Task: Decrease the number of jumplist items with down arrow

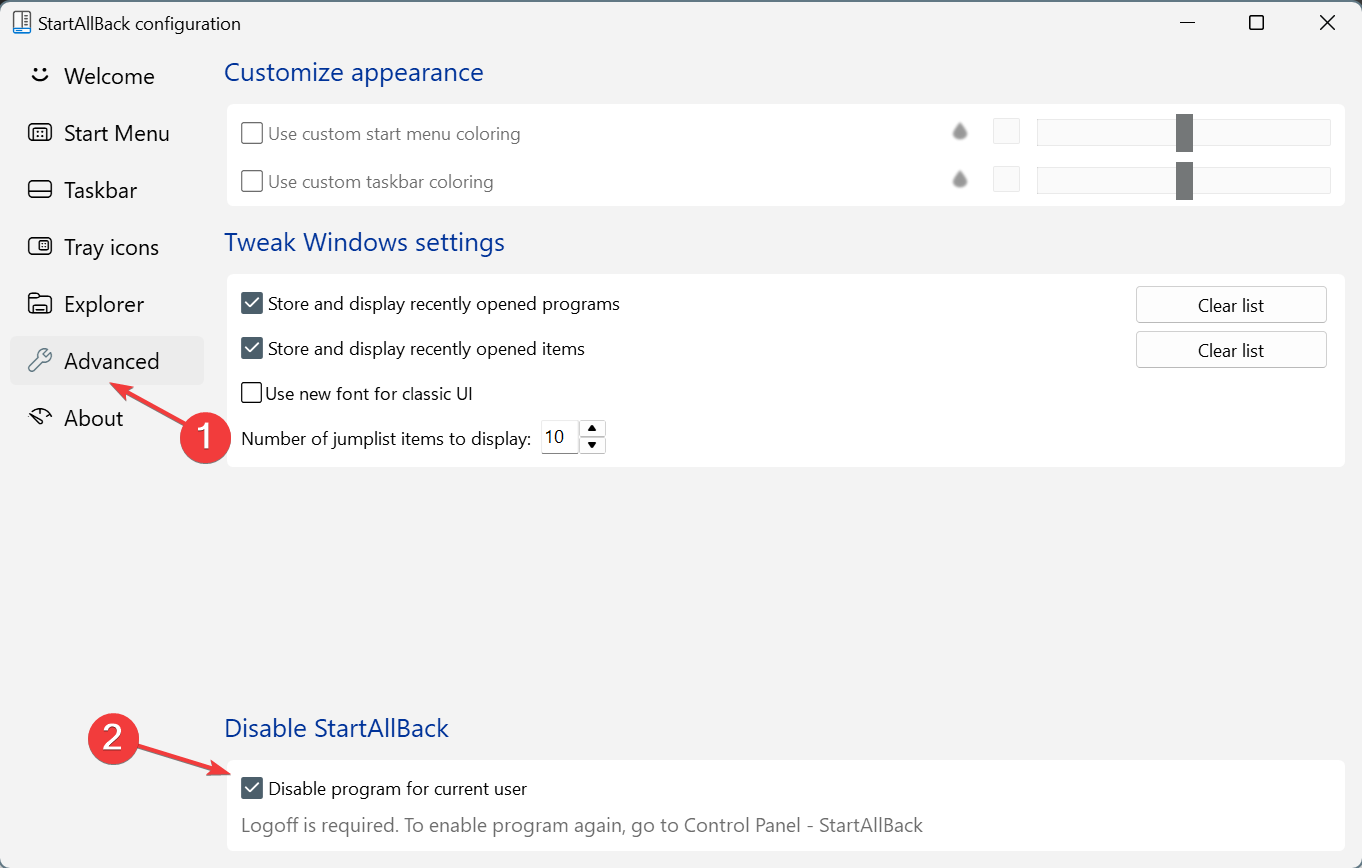Action: [593, 445]
